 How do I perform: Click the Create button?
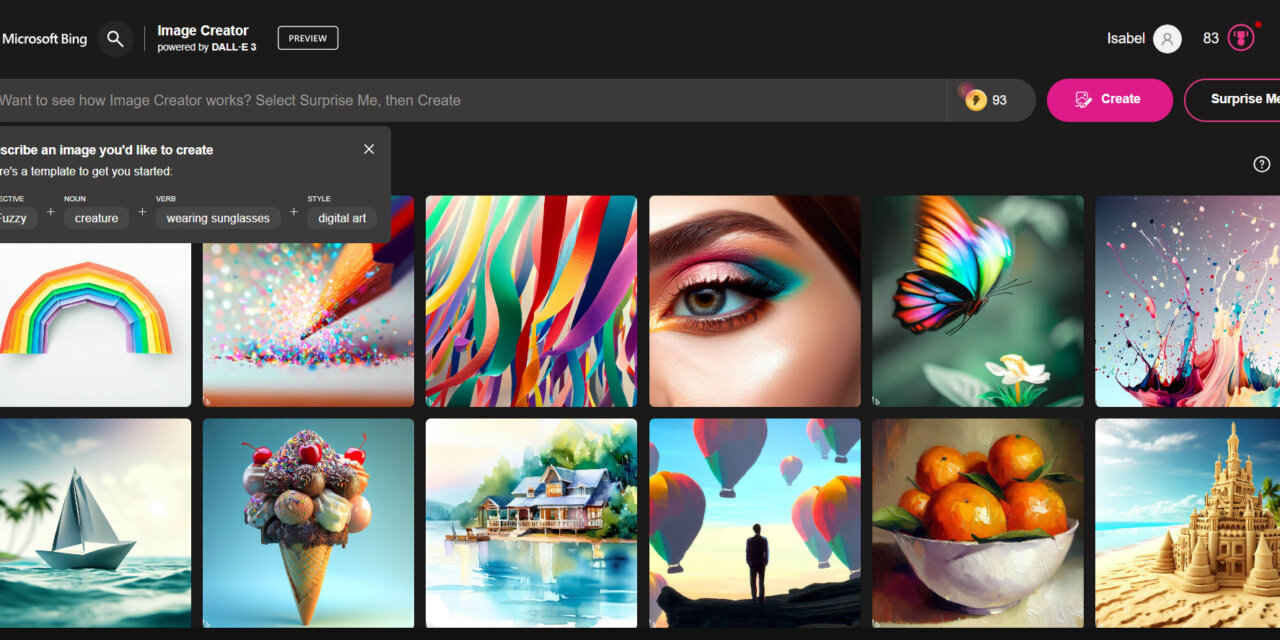pyautogui.click(x=1110, y=100)
